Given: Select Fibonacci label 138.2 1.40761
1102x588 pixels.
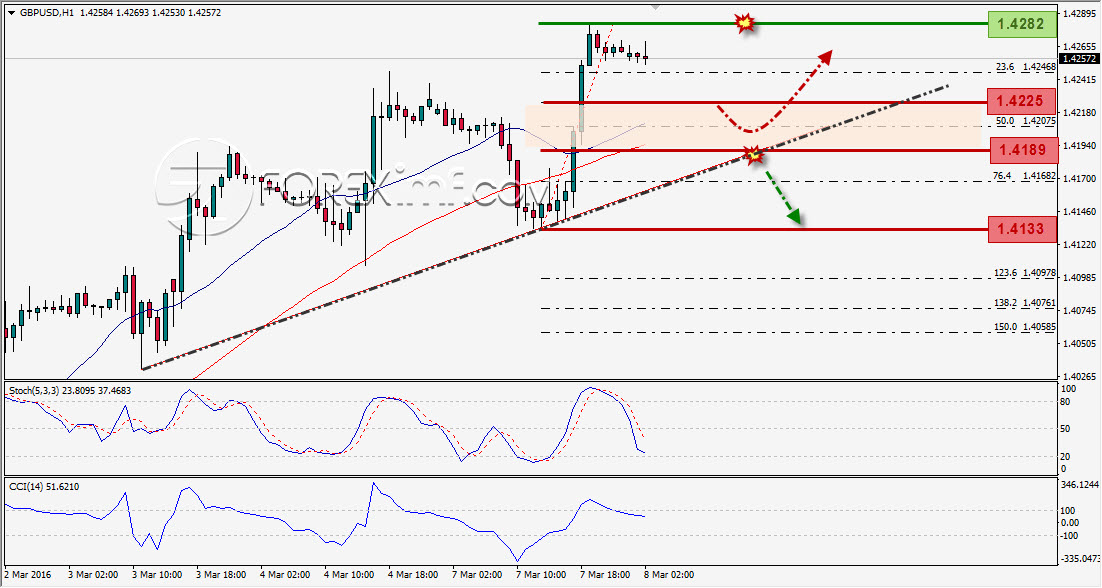Looking at the screenshot, I should pyautogui.click(x=1025, y=303).
